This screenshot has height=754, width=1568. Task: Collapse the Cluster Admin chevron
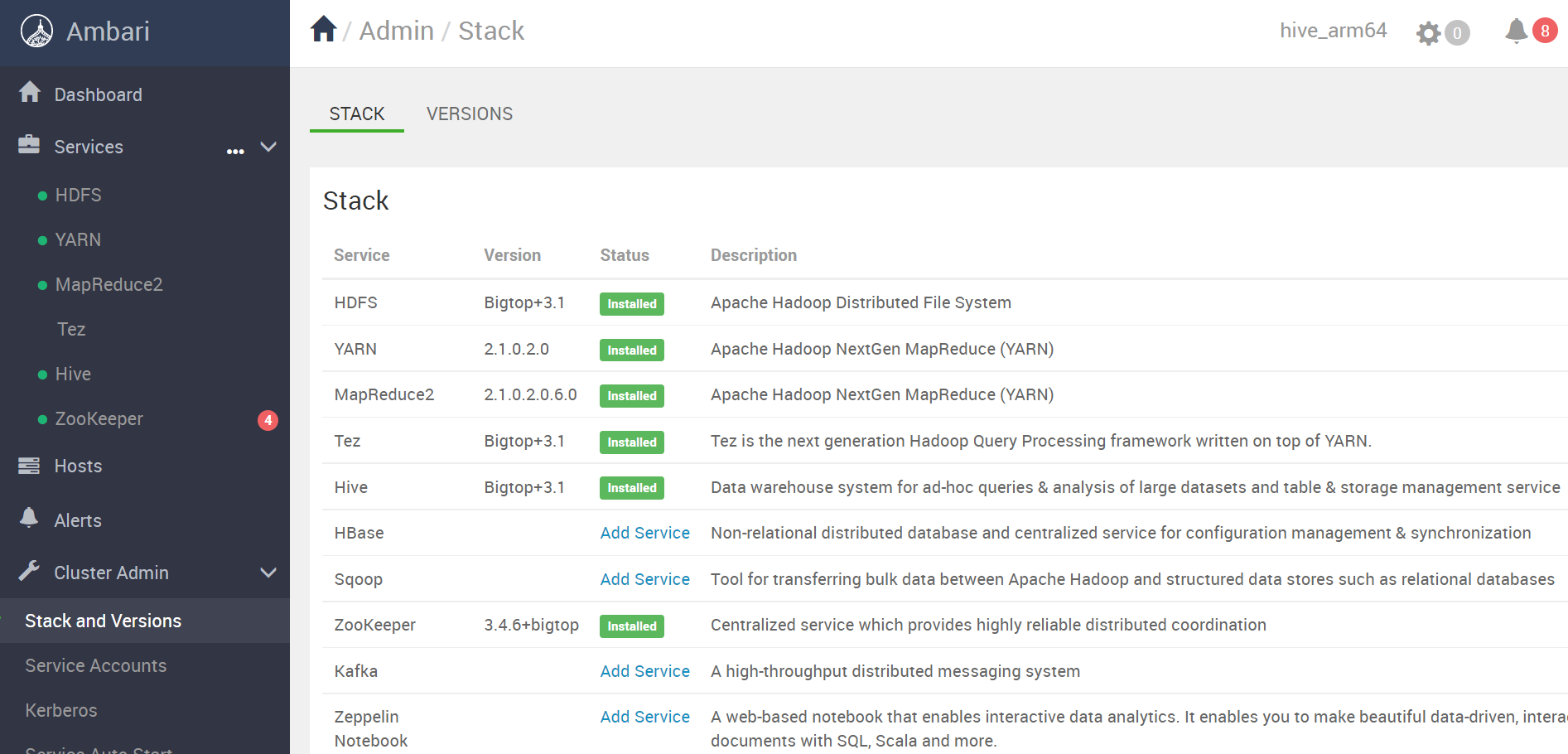[x=268, y=573]
